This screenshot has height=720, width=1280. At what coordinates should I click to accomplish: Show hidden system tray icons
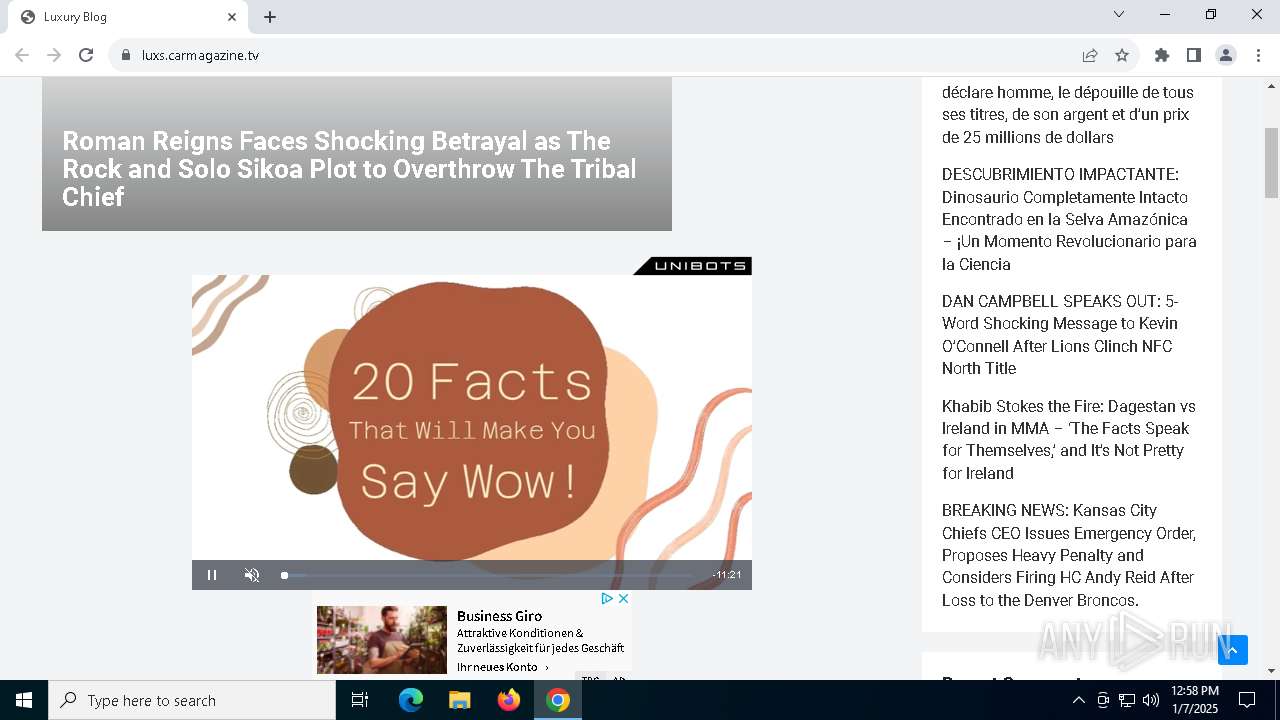[1078, 700]
